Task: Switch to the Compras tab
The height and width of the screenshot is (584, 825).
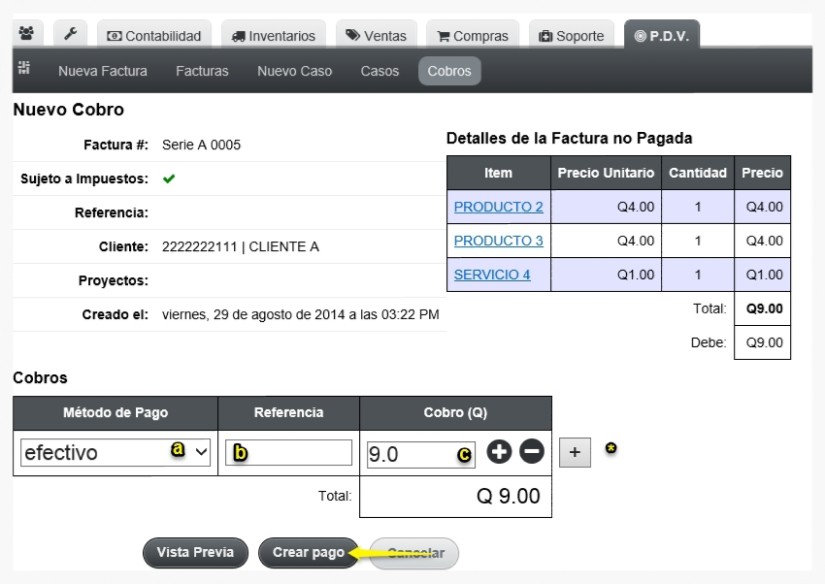Action: (x=472, y=36)
